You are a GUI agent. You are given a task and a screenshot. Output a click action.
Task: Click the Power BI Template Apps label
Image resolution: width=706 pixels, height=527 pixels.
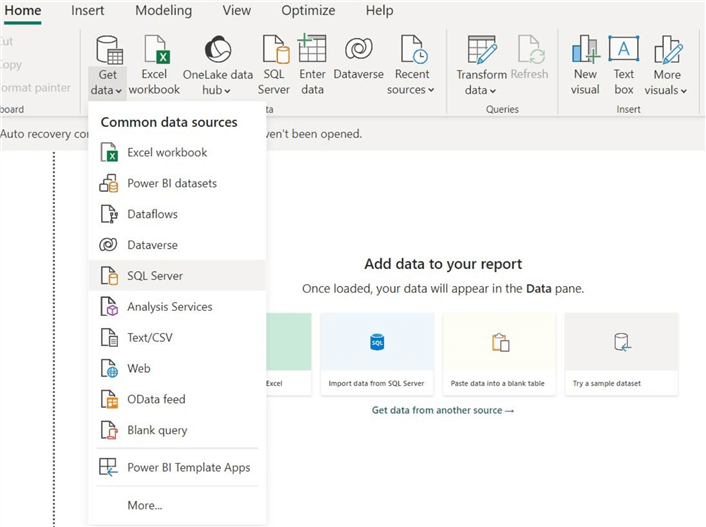click(189, 468)
